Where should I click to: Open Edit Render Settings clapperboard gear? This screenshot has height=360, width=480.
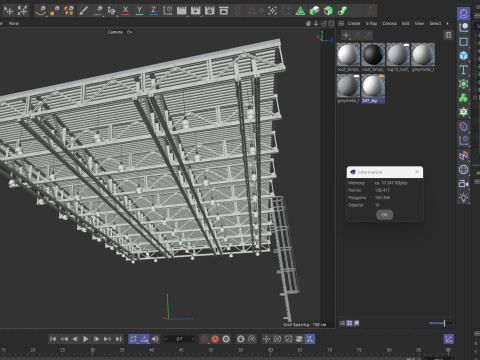click(210, 11)
